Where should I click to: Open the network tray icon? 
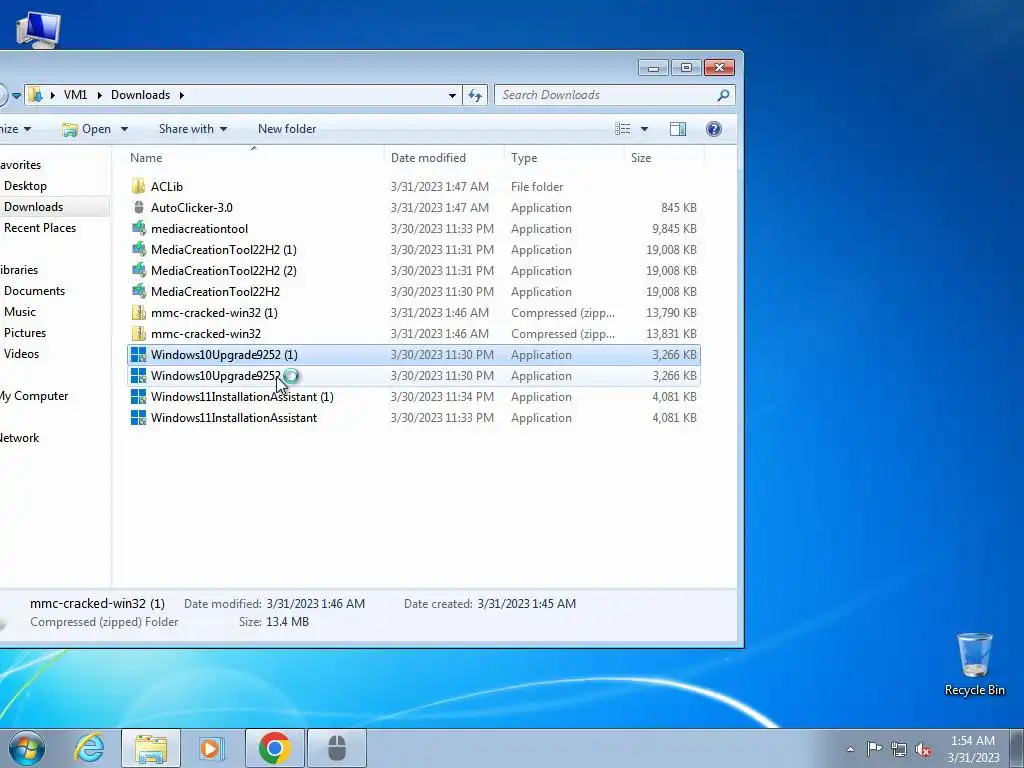tap(899, 749)
